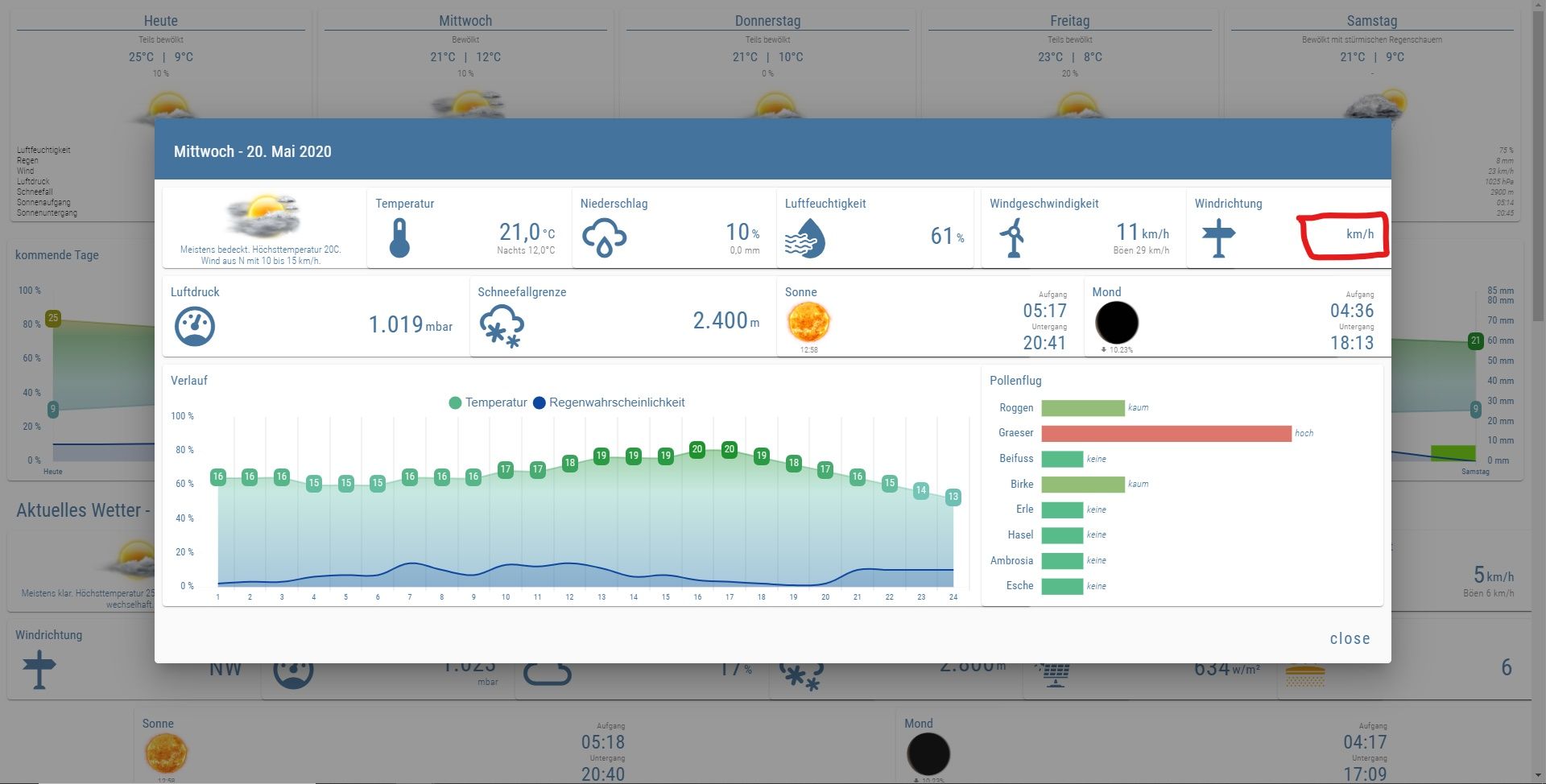Click the signpost icon in background Windrichtung tile
Screen dimensions: 1546x784
point(39,670)
